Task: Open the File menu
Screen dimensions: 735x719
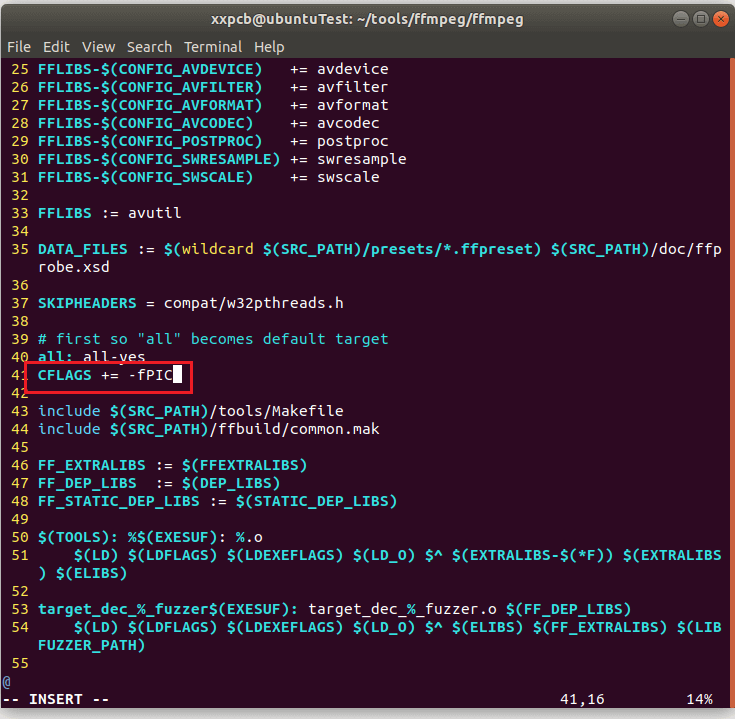Action: tap(19, 47)
